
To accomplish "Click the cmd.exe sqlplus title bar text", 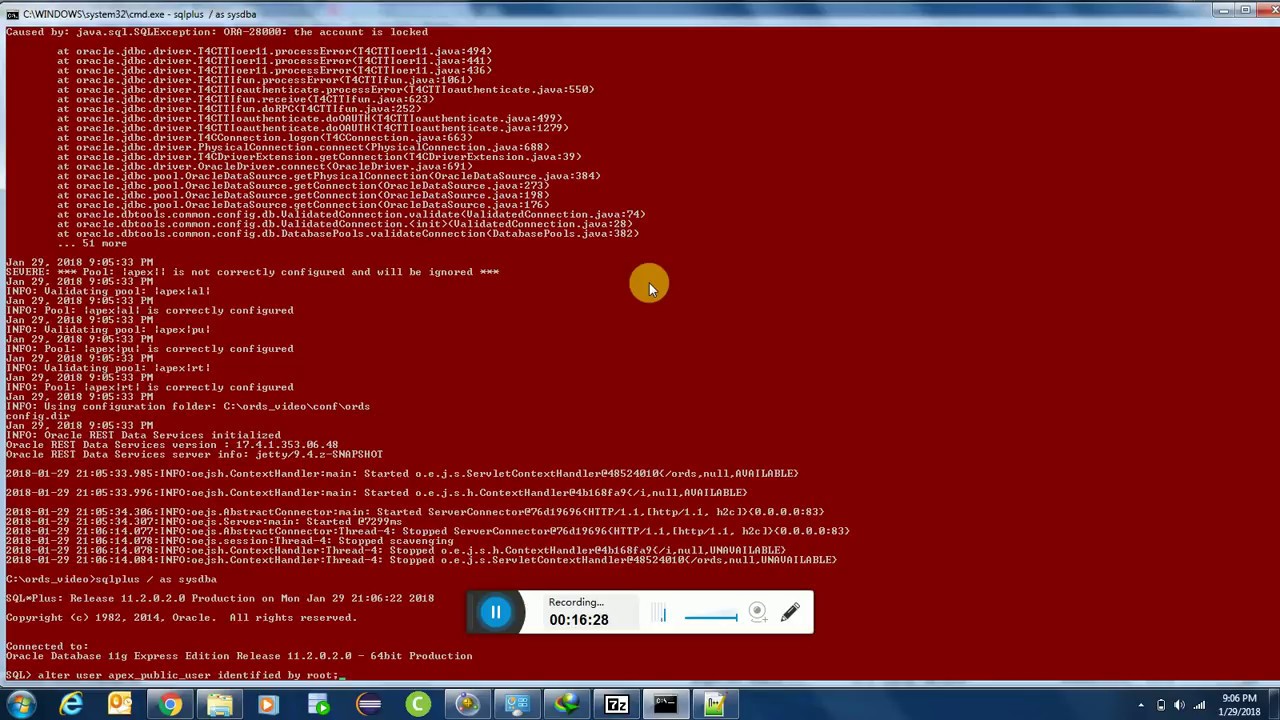I will [x=139, y=14].
